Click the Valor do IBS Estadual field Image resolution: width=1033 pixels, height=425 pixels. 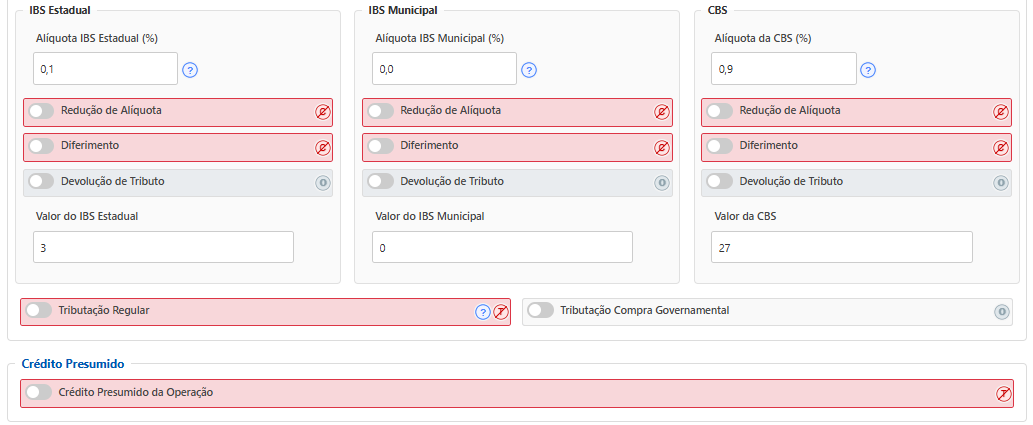pos(163,247)
